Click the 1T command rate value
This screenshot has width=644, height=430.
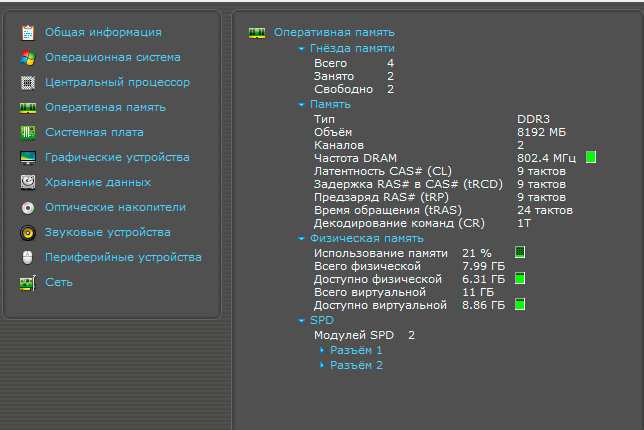524,223
